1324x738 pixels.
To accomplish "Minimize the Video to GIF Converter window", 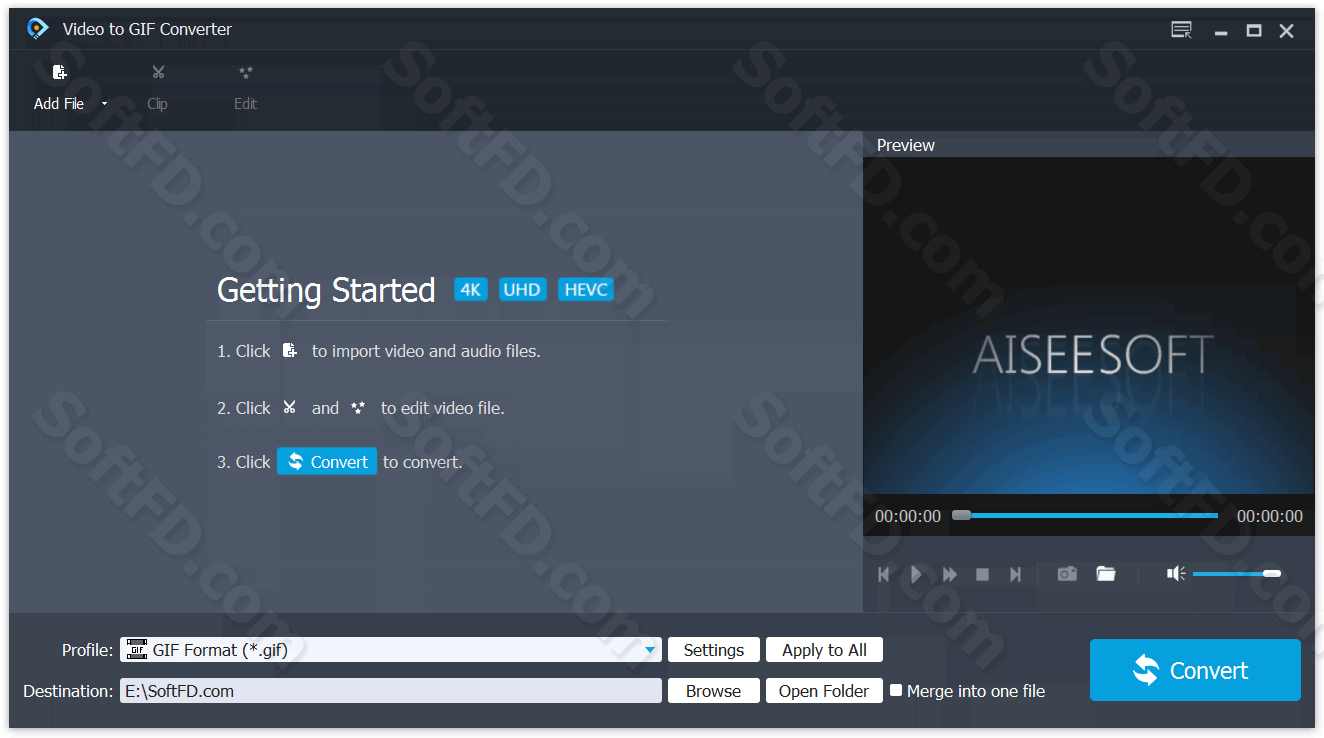I will coord(1221,31).
